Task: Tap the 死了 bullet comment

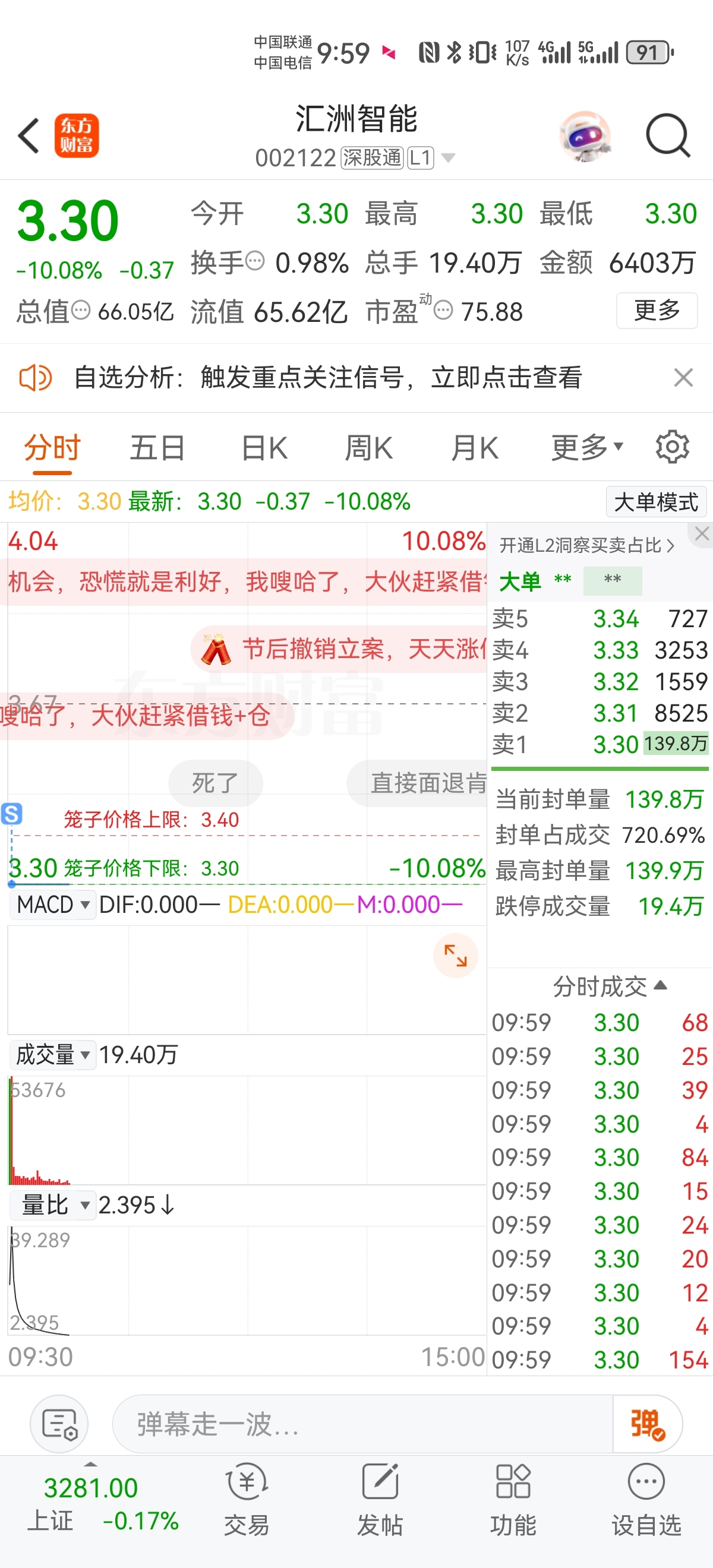Action: [x=216, y=783]
